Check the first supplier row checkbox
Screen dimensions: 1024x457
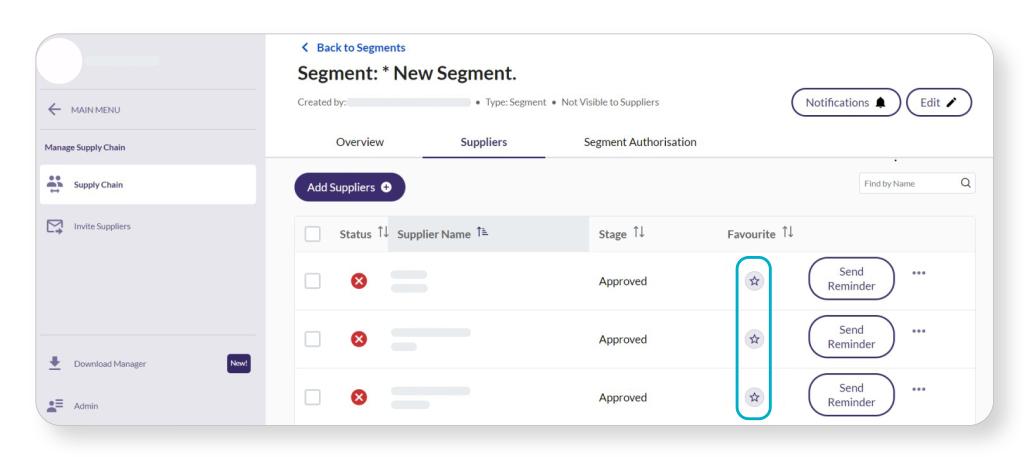coord(313,281)
